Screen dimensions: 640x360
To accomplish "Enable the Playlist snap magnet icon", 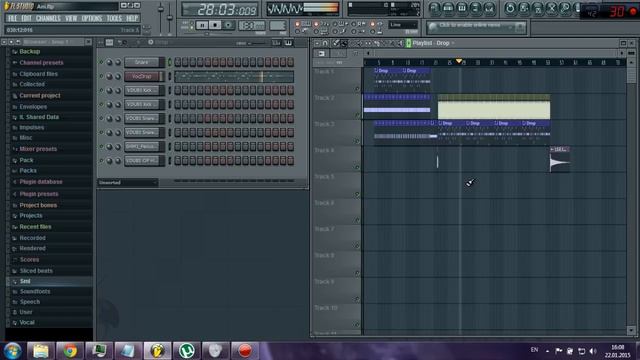I will (325, 43).
